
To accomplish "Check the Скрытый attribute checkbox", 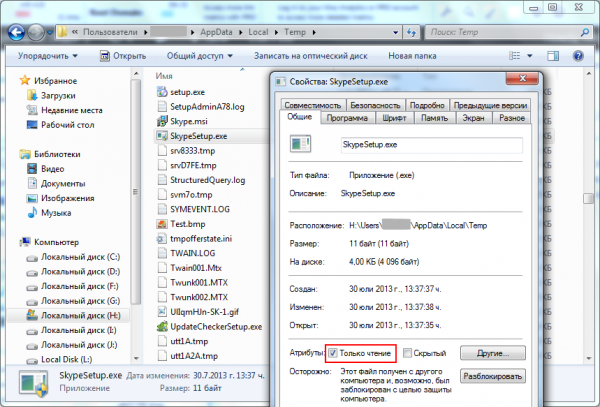I will coord(408,353).
